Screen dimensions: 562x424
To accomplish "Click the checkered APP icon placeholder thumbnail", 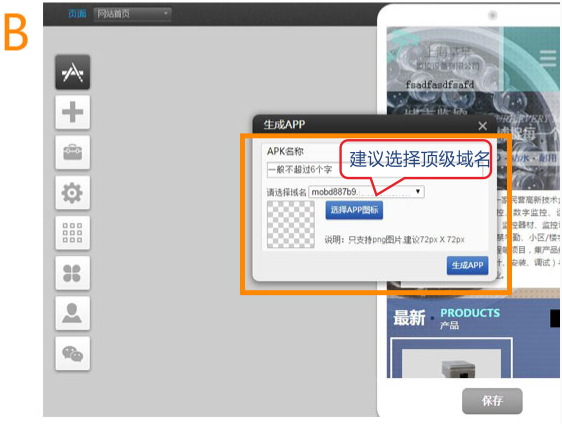I will point(291,224).
